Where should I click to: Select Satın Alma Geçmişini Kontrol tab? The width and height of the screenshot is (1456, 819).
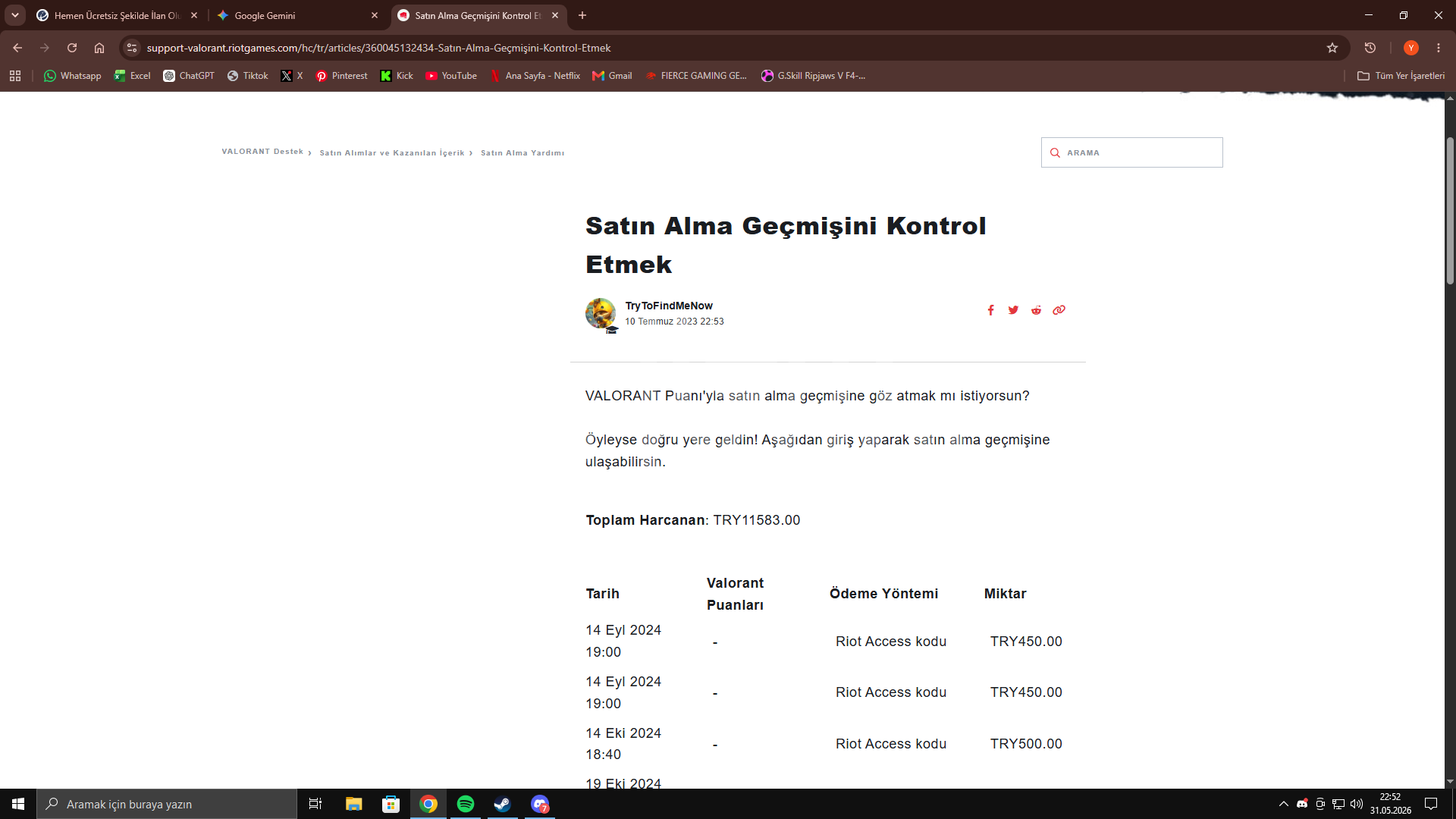(x=478, y=15)
